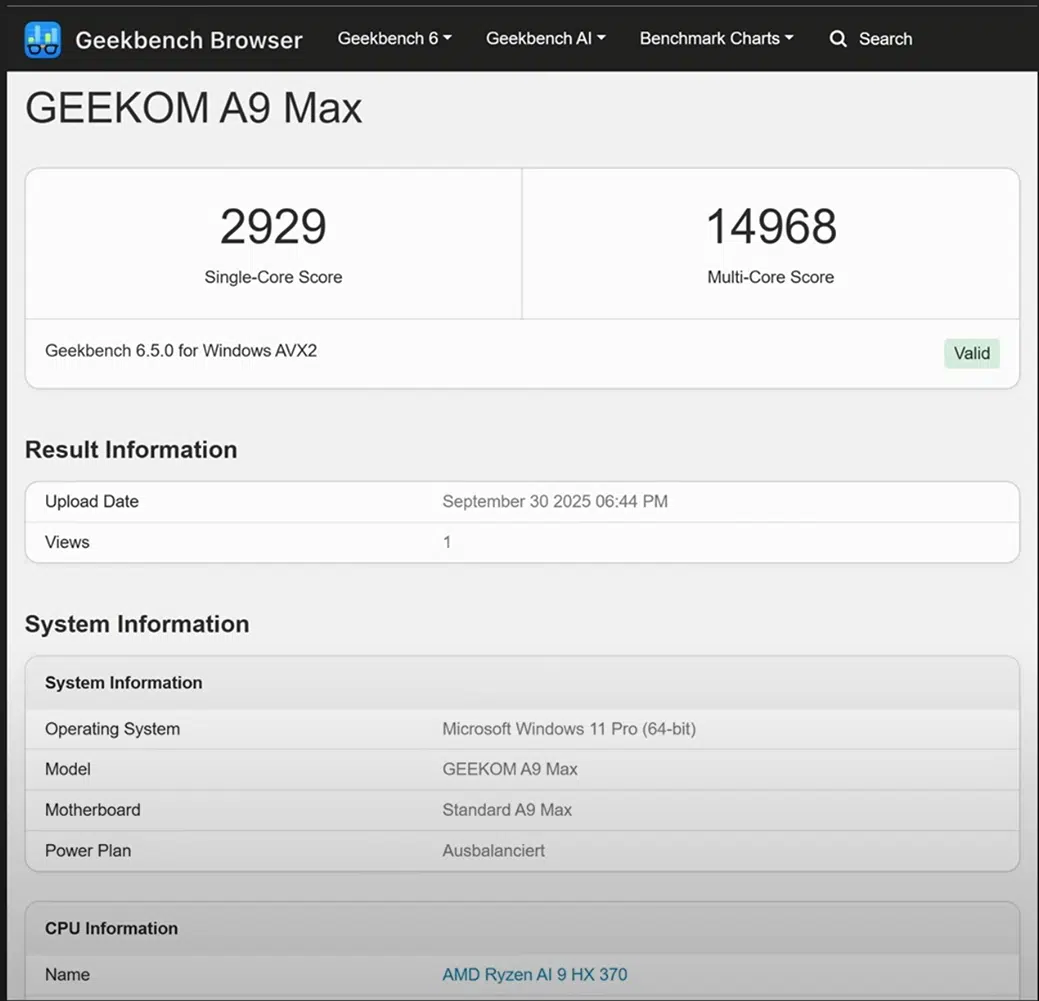The width and height of the screenshot is (1039, 1001).
Task: Open the Geekbench Browser home link
Action: pyautogui.click(x=188, y=40)
